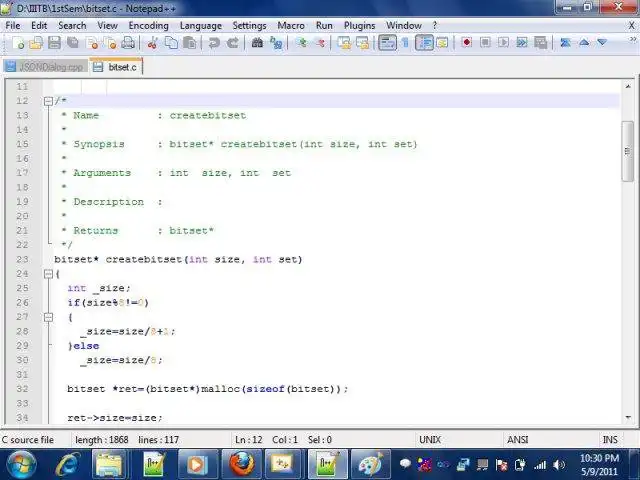This screenshot has width=640, height=480.
Task: Click the blue sigma plugin toolbar icon
Action: click(565, 42)
